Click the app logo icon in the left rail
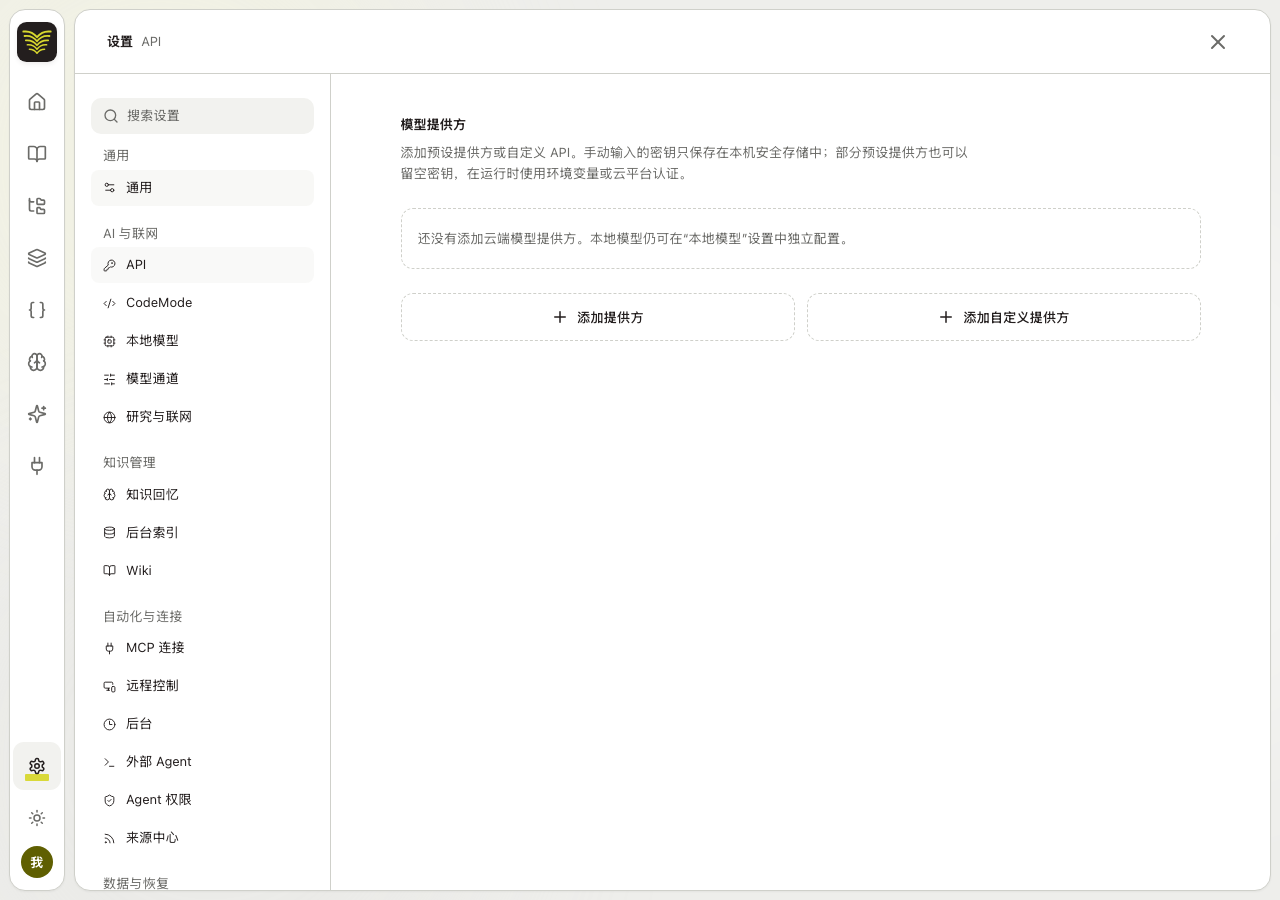 pyautogui.click(x=37, y=42)
